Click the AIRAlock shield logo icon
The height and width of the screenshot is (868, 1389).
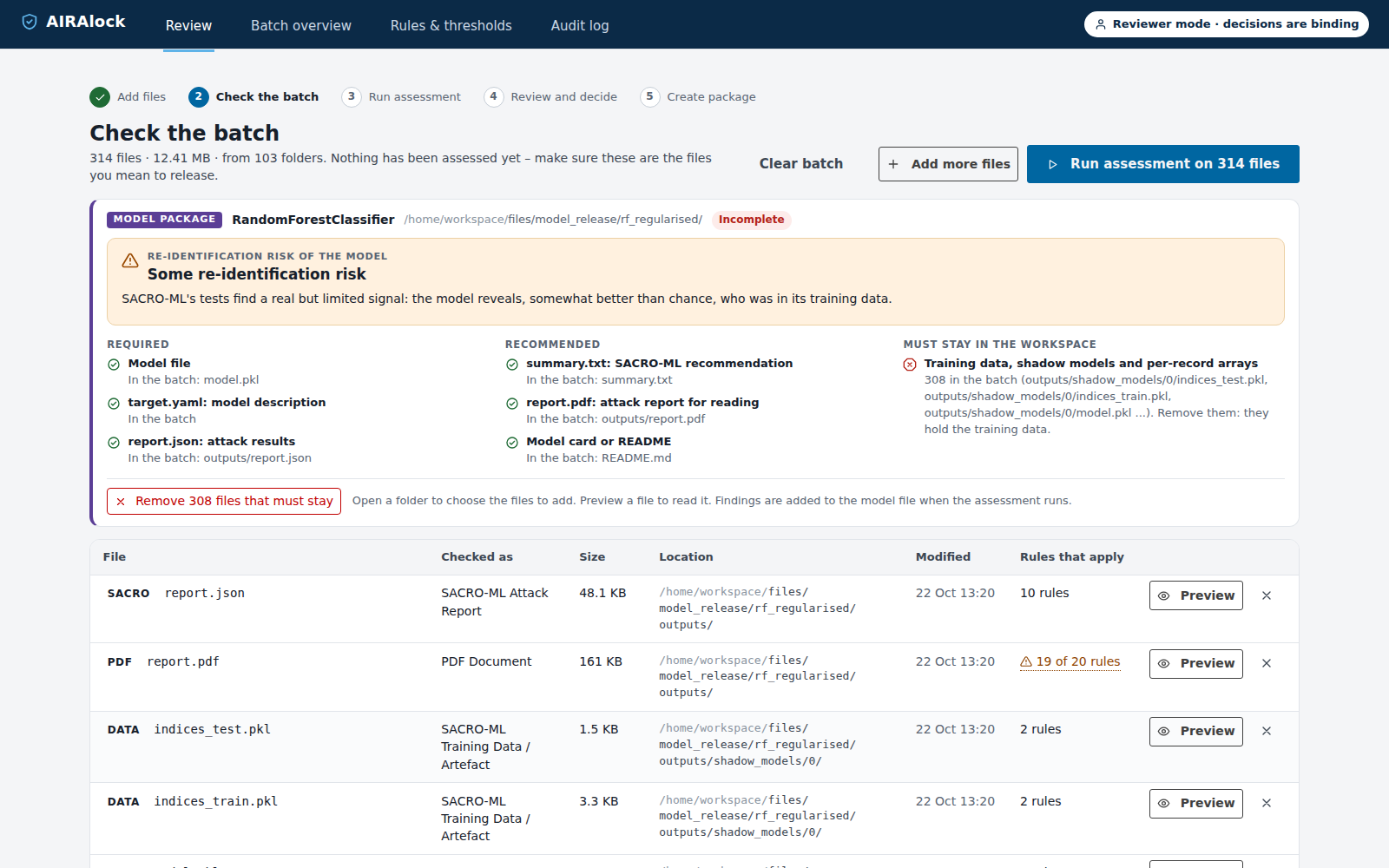[x=30, y=22]
